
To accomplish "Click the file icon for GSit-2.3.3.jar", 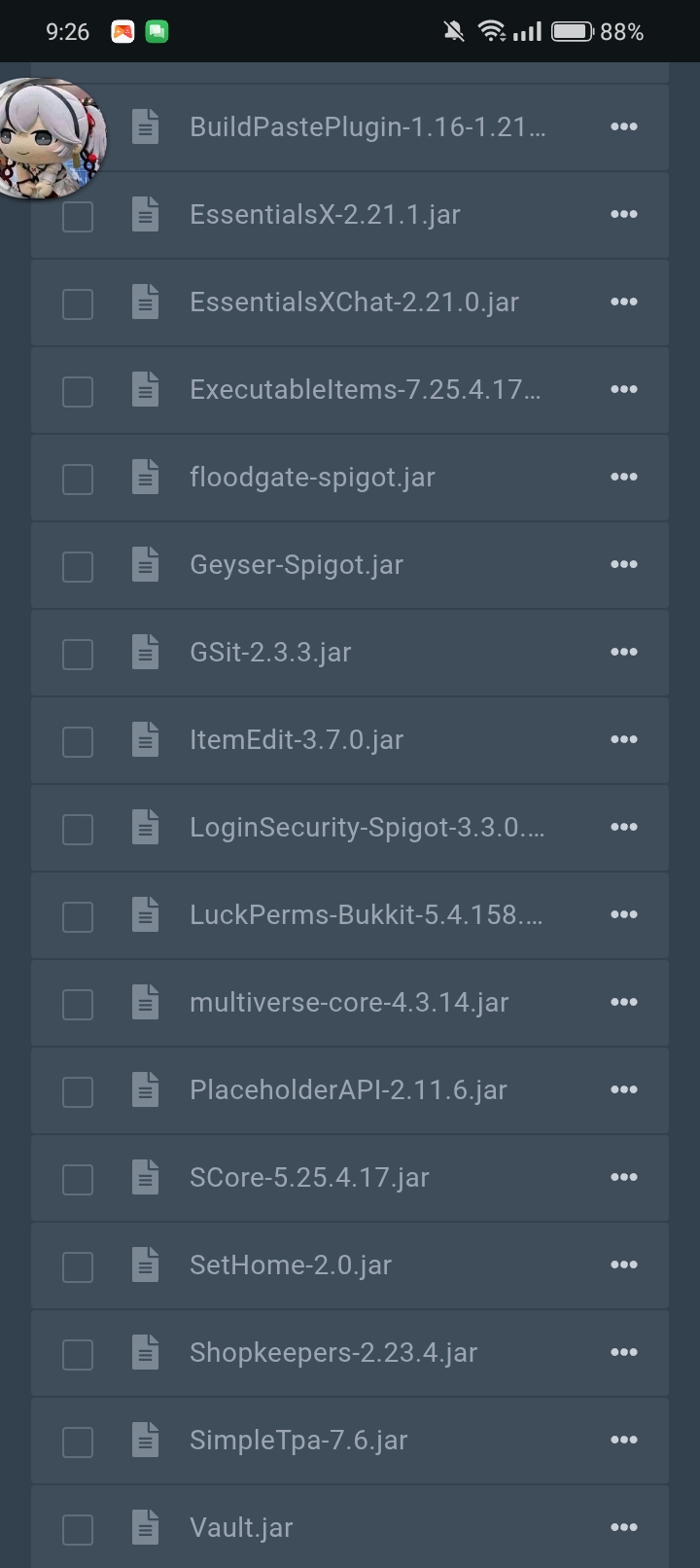I will pyautogui.click(x=145, y=652).
